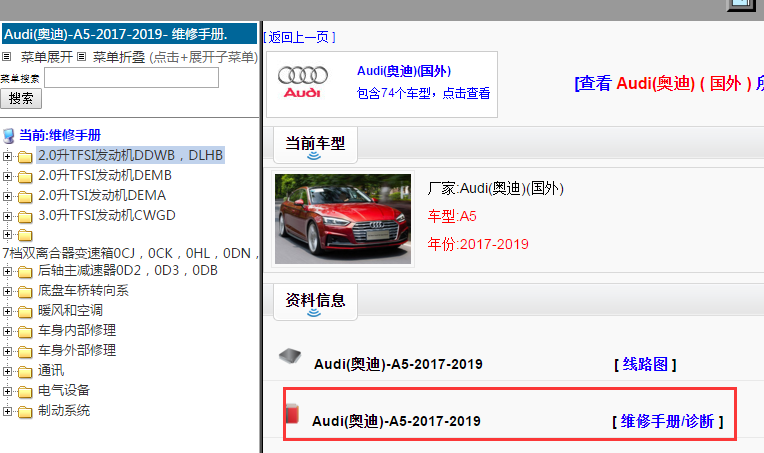Expand the 后轴主减速器0D2 tree node

tap(7, 271)
